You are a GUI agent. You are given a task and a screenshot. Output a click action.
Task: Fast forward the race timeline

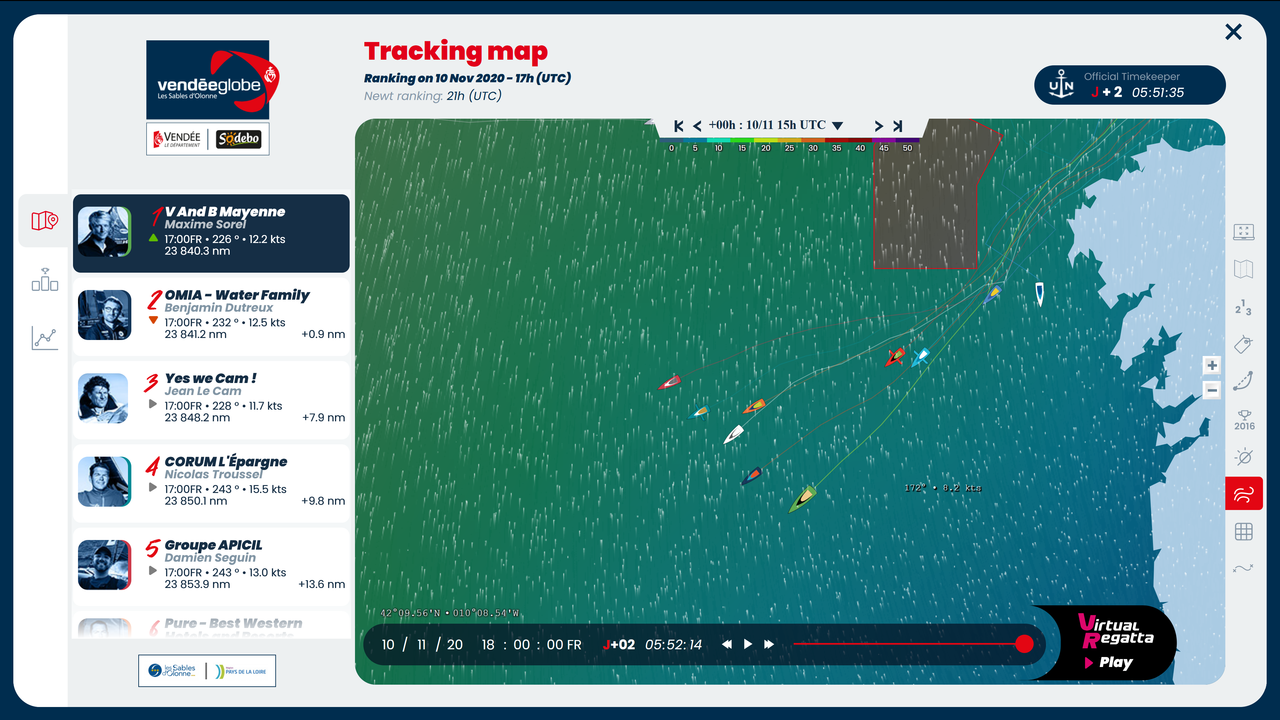click(x=768, y=645)
